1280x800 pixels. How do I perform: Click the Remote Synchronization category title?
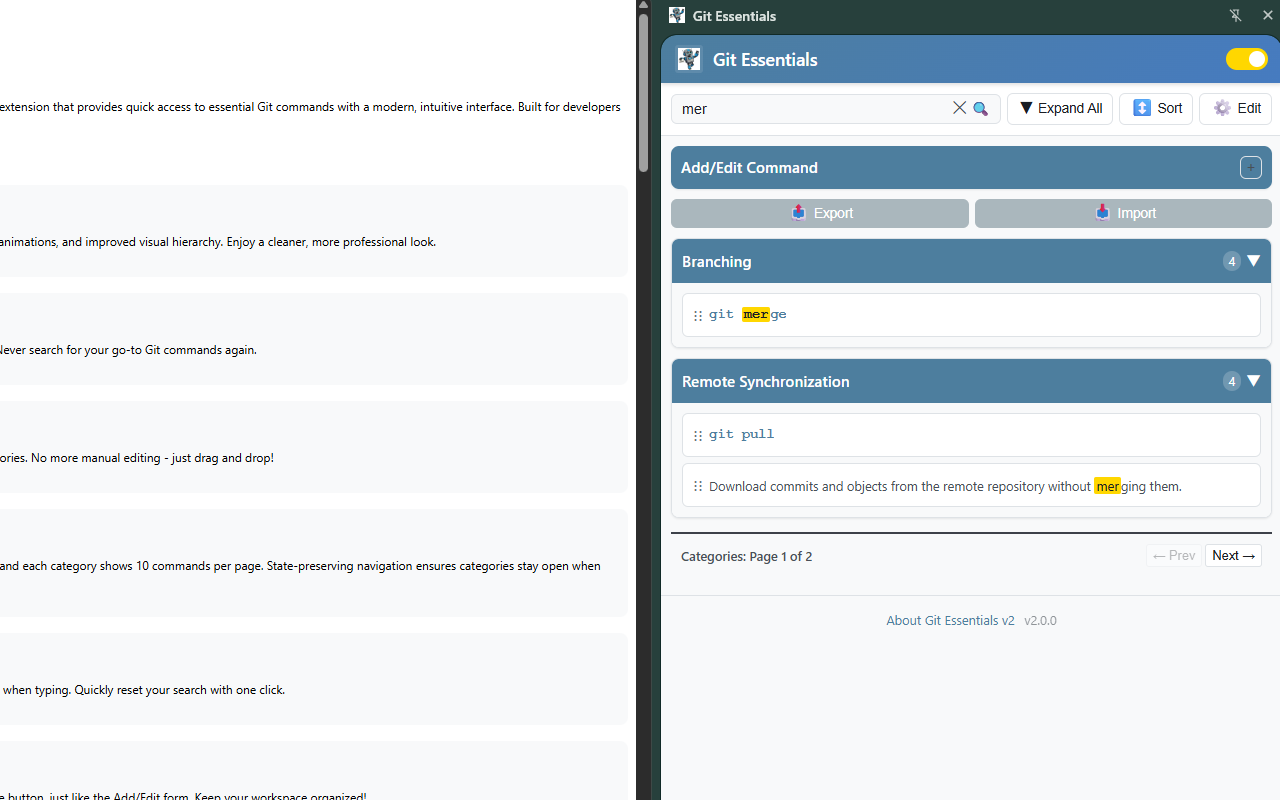pos(765,381)
